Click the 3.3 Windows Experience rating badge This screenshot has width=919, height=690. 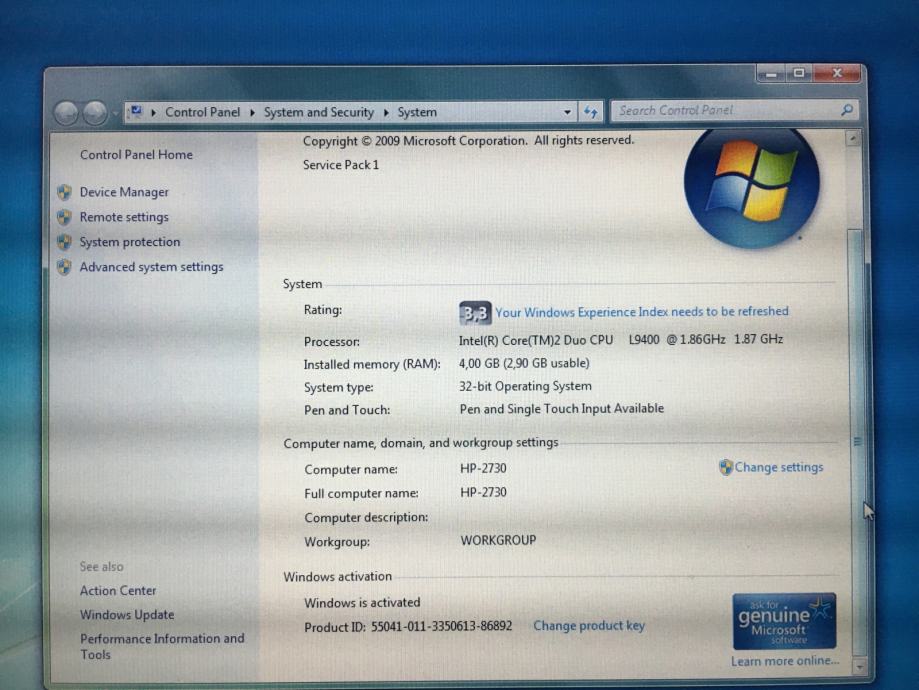click(475, 314)
